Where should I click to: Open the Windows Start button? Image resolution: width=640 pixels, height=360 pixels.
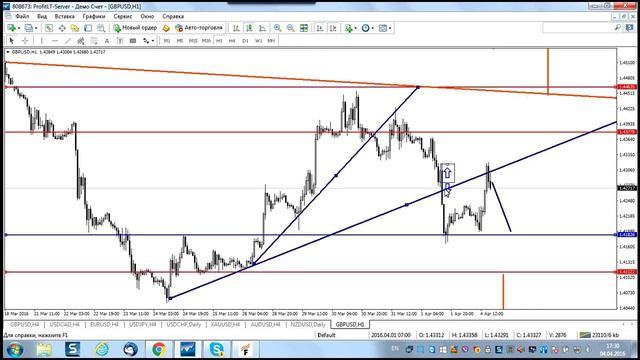pyautogui.click(x=15, y=350)
